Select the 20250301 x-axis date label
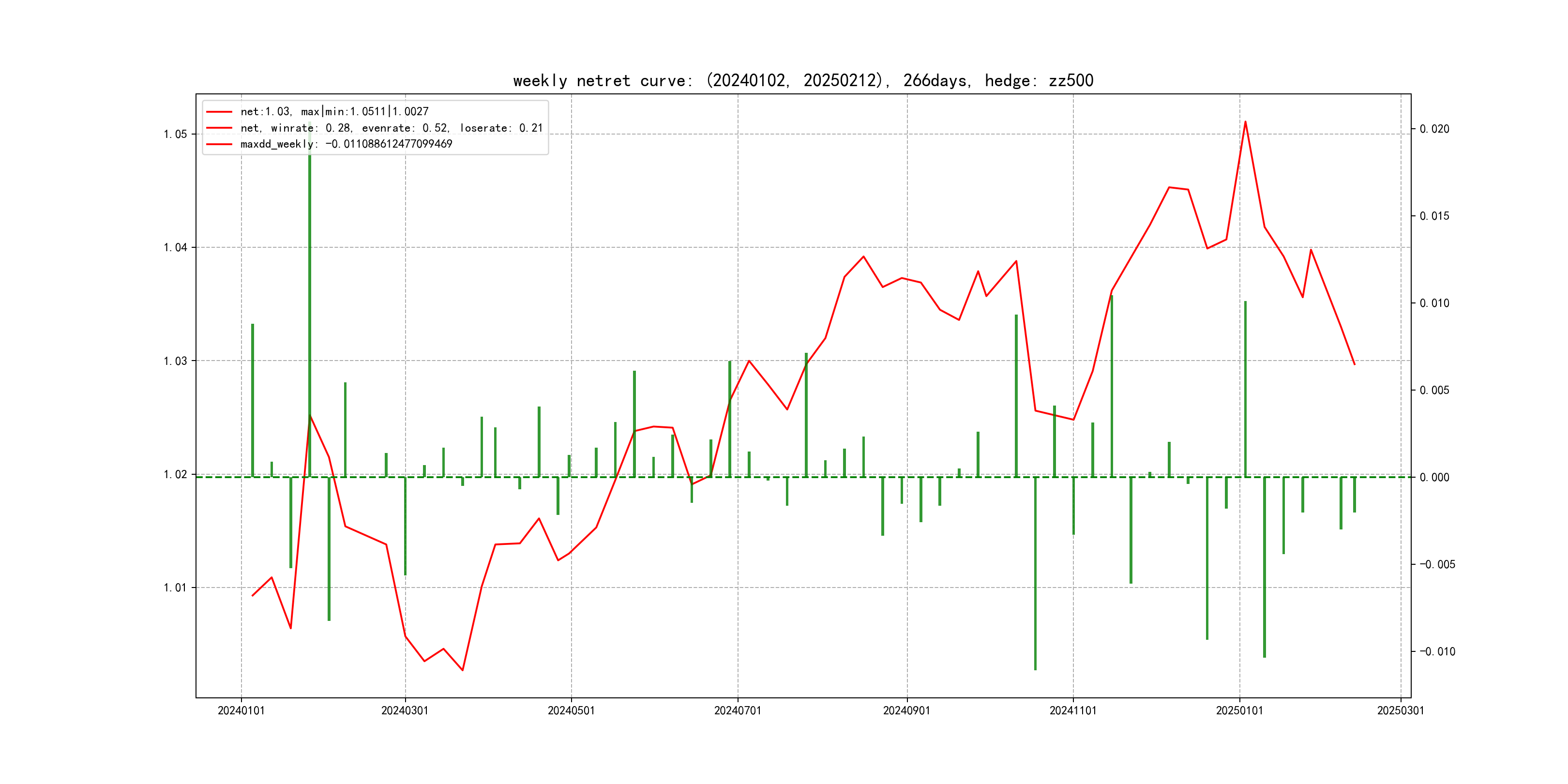 point(1400,710)
